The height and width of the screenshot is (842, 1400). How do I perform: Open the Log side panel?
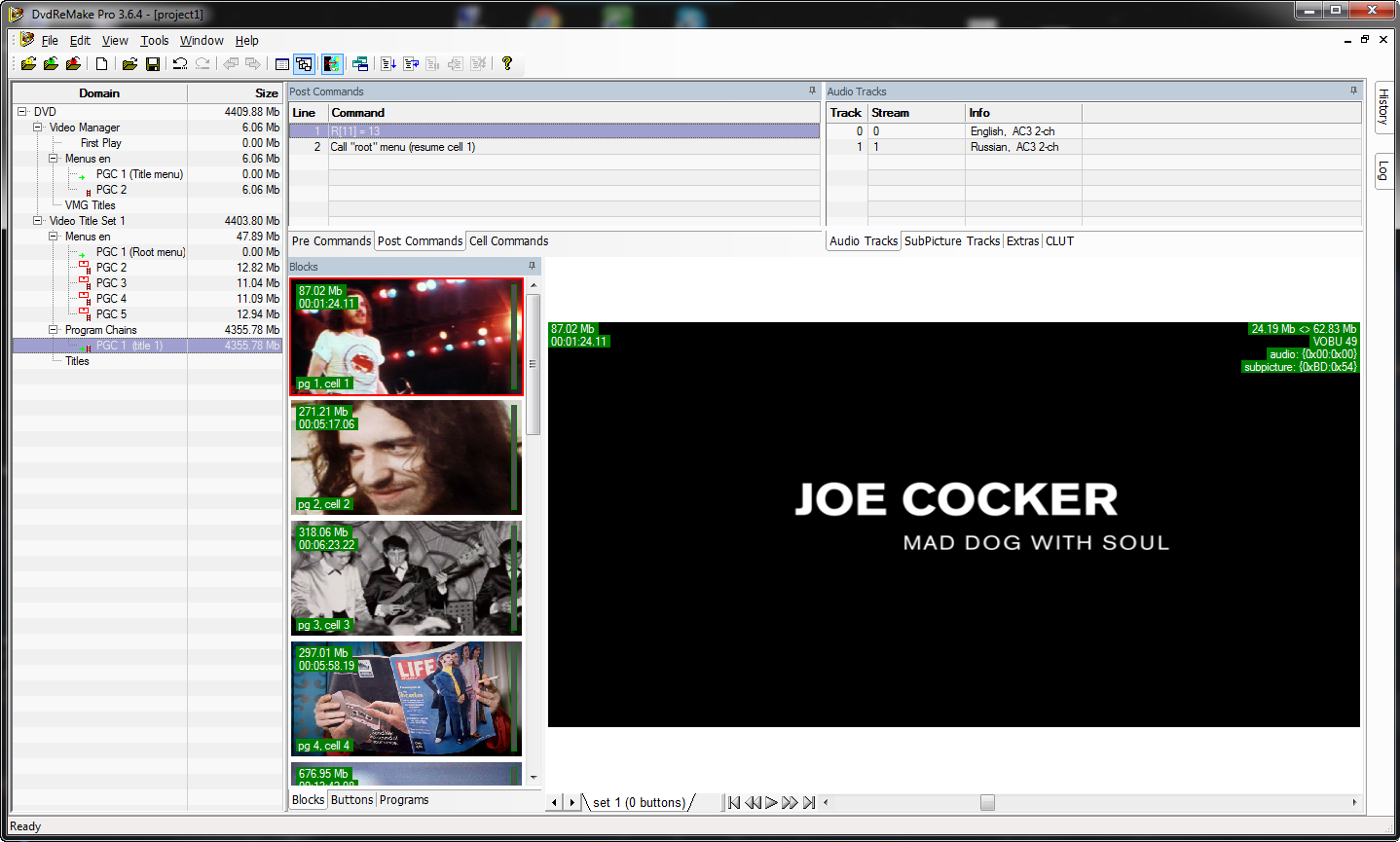tap(1383, 171)
